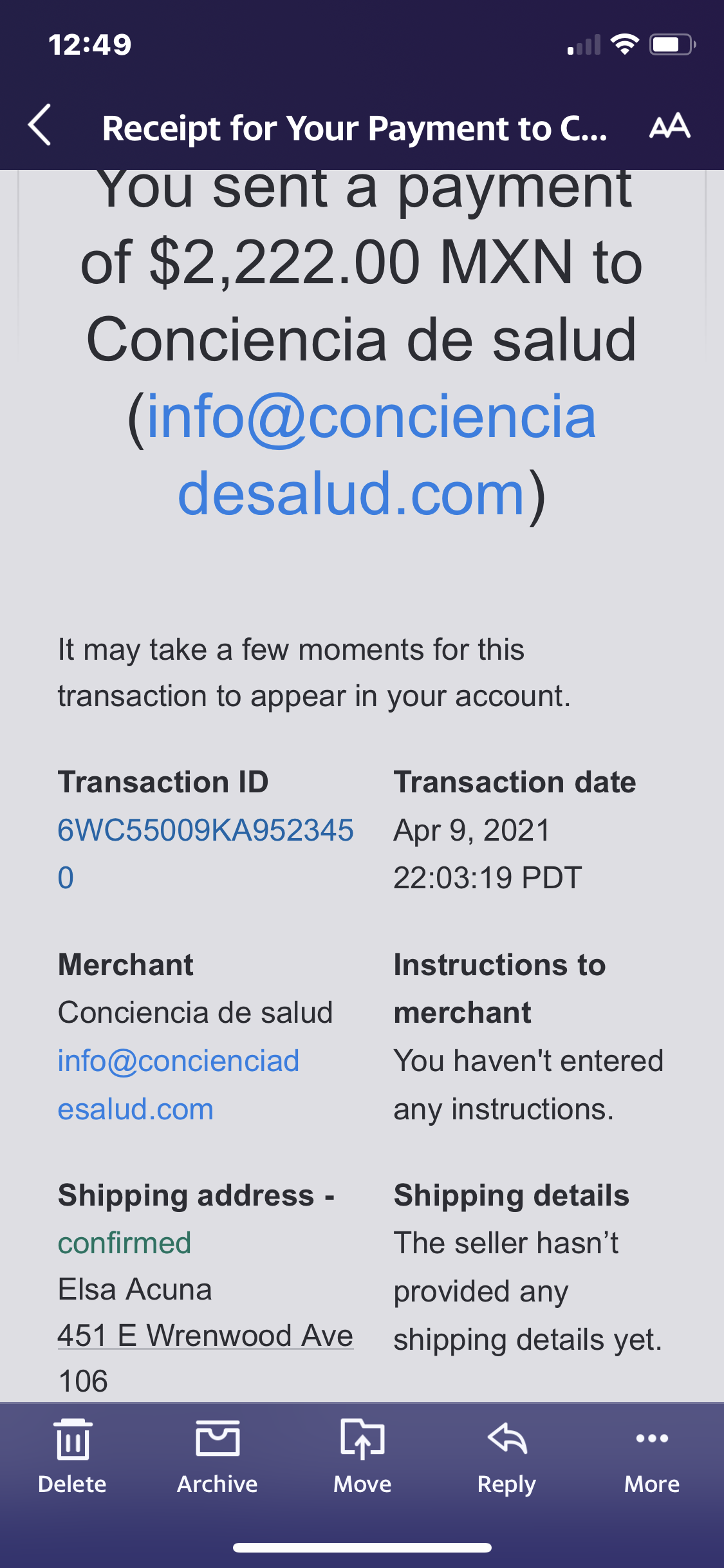Tap the back arrow icon

(x=40, y=126)
